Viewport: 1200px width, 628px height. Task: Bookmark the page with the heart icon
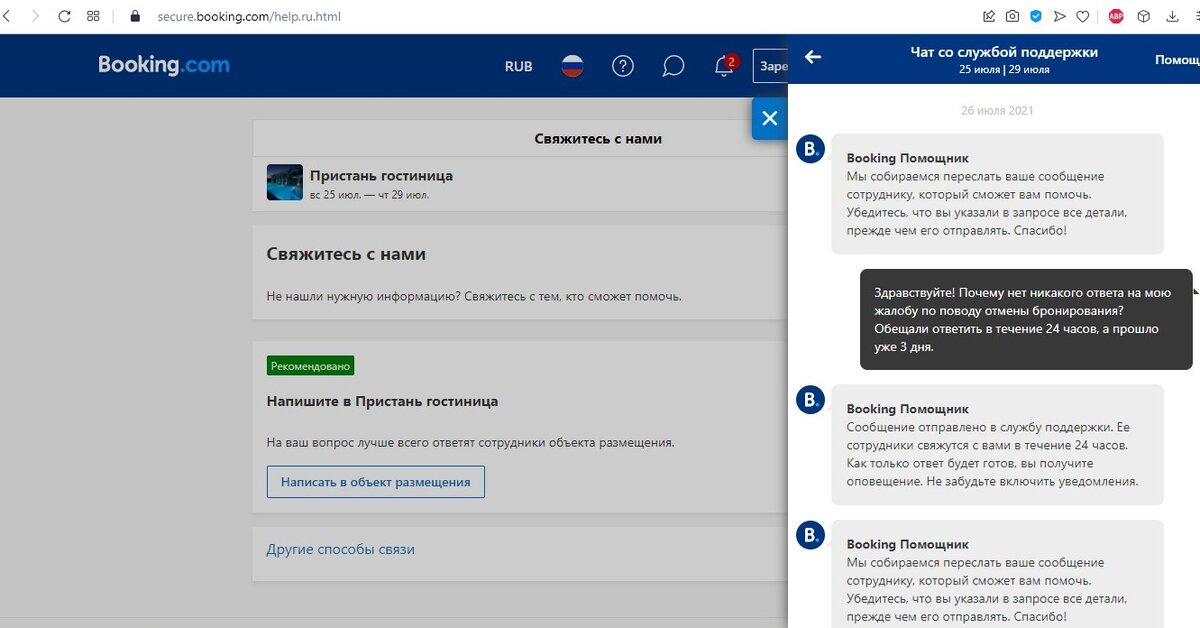coord(1083,17)
